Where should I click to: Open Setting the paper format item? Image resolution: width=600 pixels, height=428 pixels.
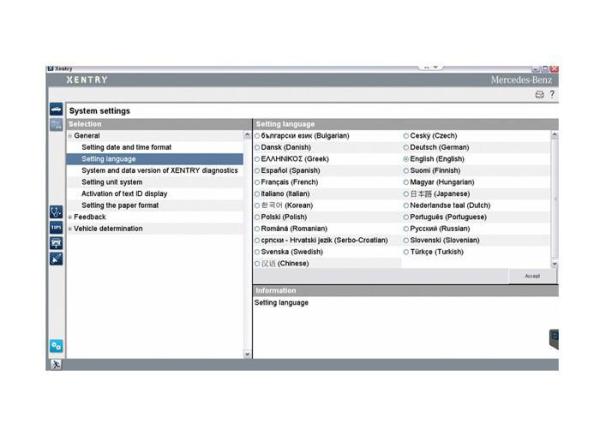tap(120, 205)
